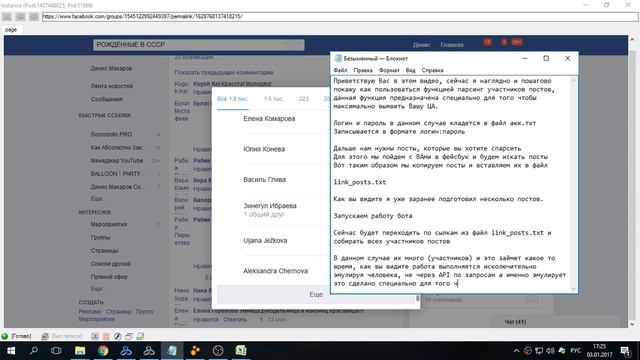Open Зинегул Ибраева's profile from list
This screenshot has height=360, width=640.
click(270, 206)
